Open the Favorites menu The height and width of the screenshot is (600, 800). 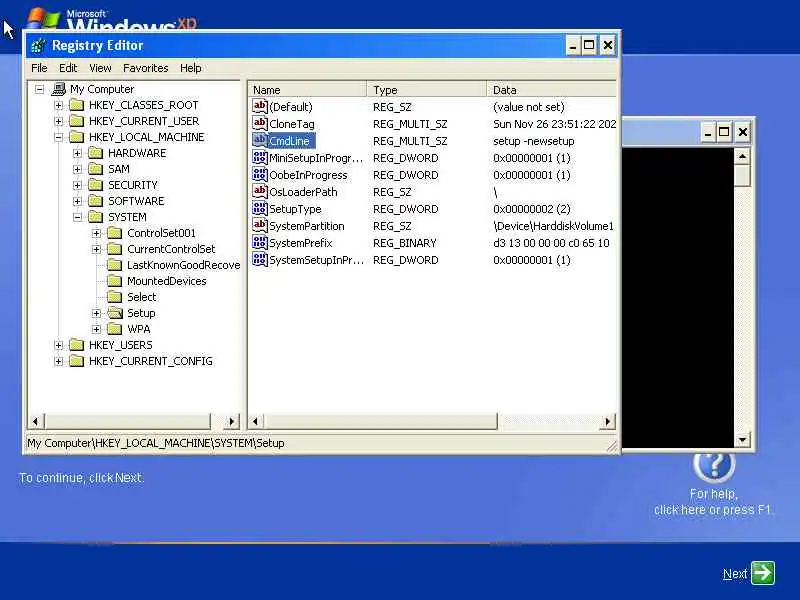click(145, 68)
